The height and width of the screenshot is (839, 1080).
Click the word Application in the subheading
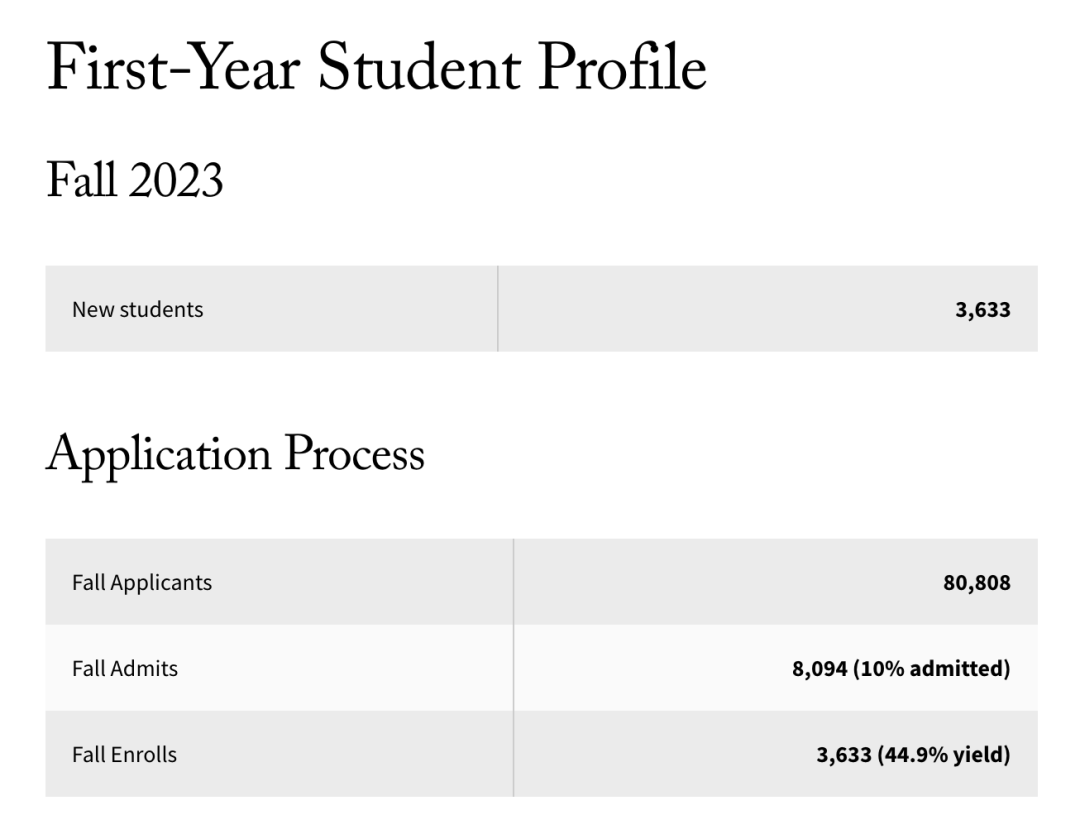click(x=158, y=455)
